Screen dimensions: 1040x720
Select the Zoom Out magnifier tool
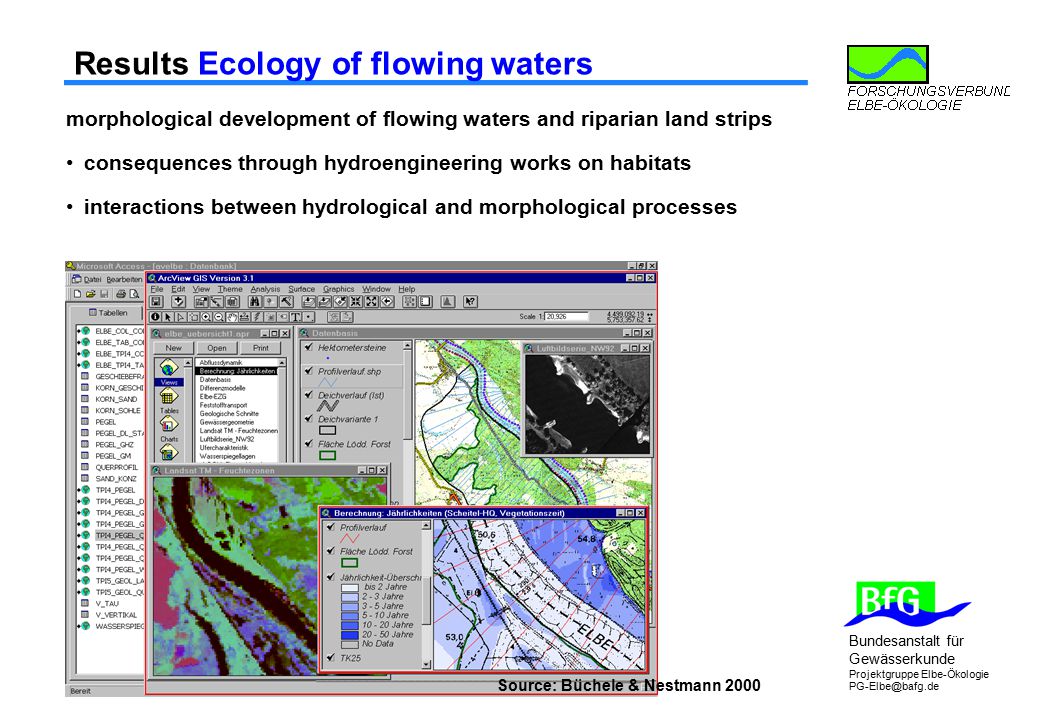(x=219, y=317)
